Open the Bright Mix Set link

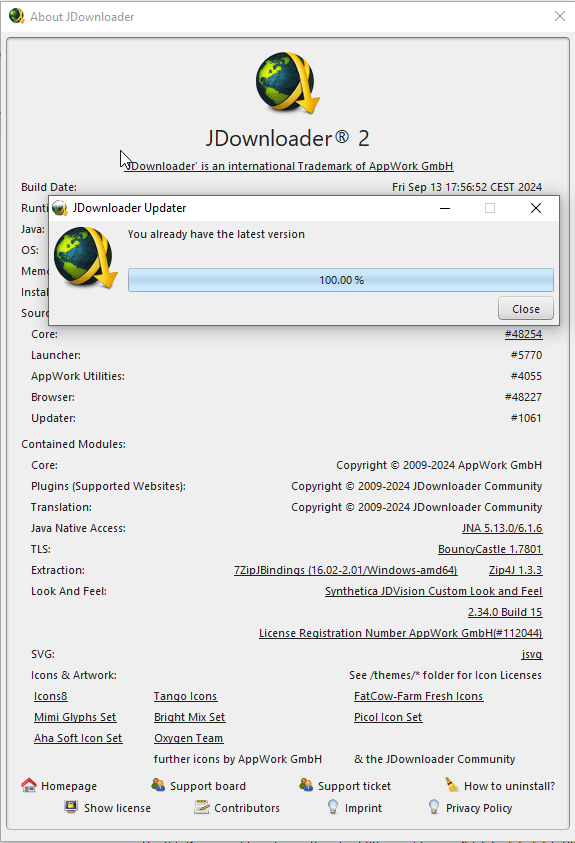[189, 717]
